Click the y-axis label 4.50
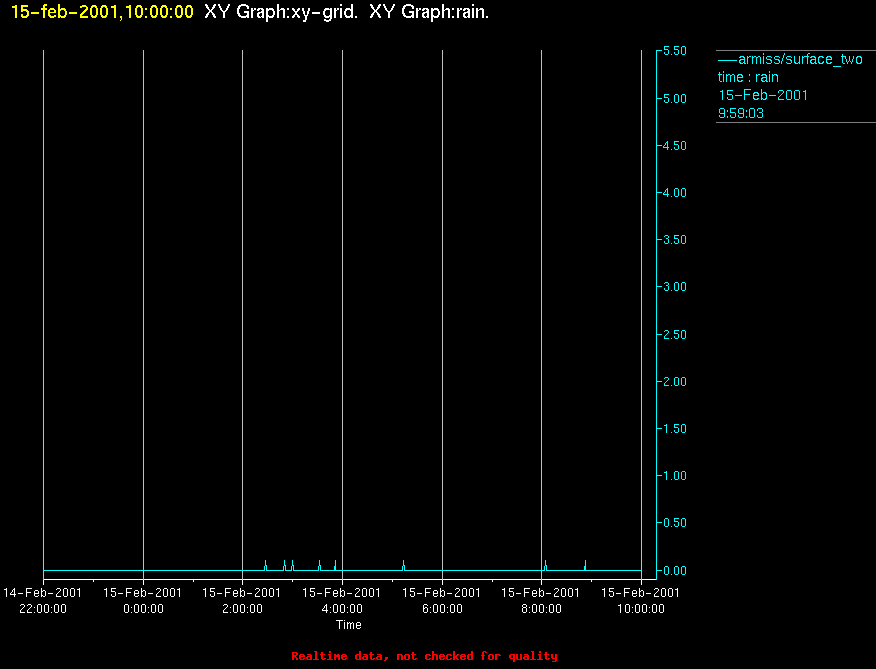This screenshot has height=669, width=876. click(674, 145)
